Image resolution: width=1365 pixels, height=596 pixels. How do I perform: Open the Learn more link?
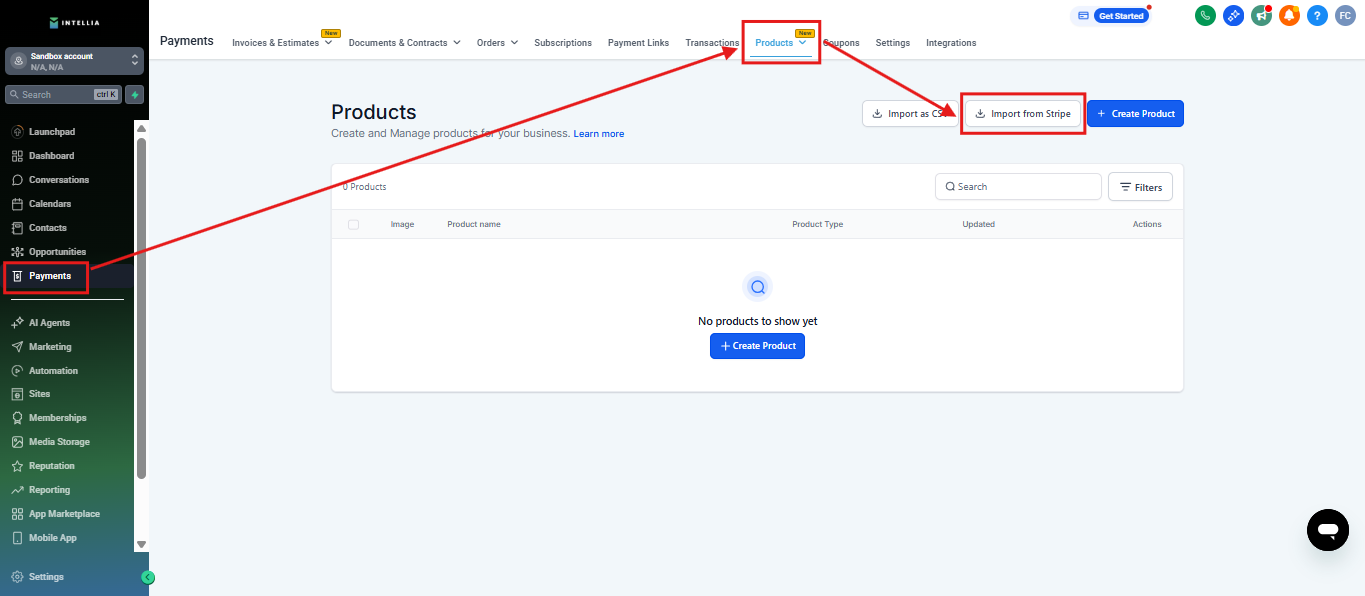598,134
